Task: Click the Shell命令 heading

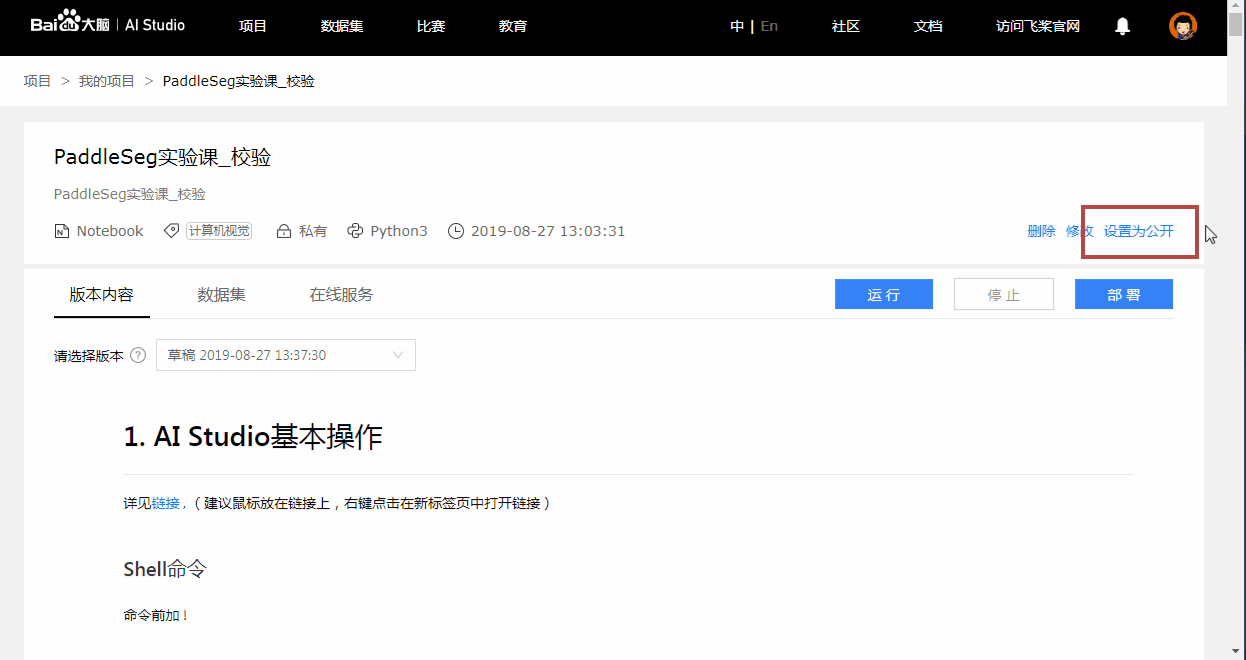Action: (x=165, y=569)
